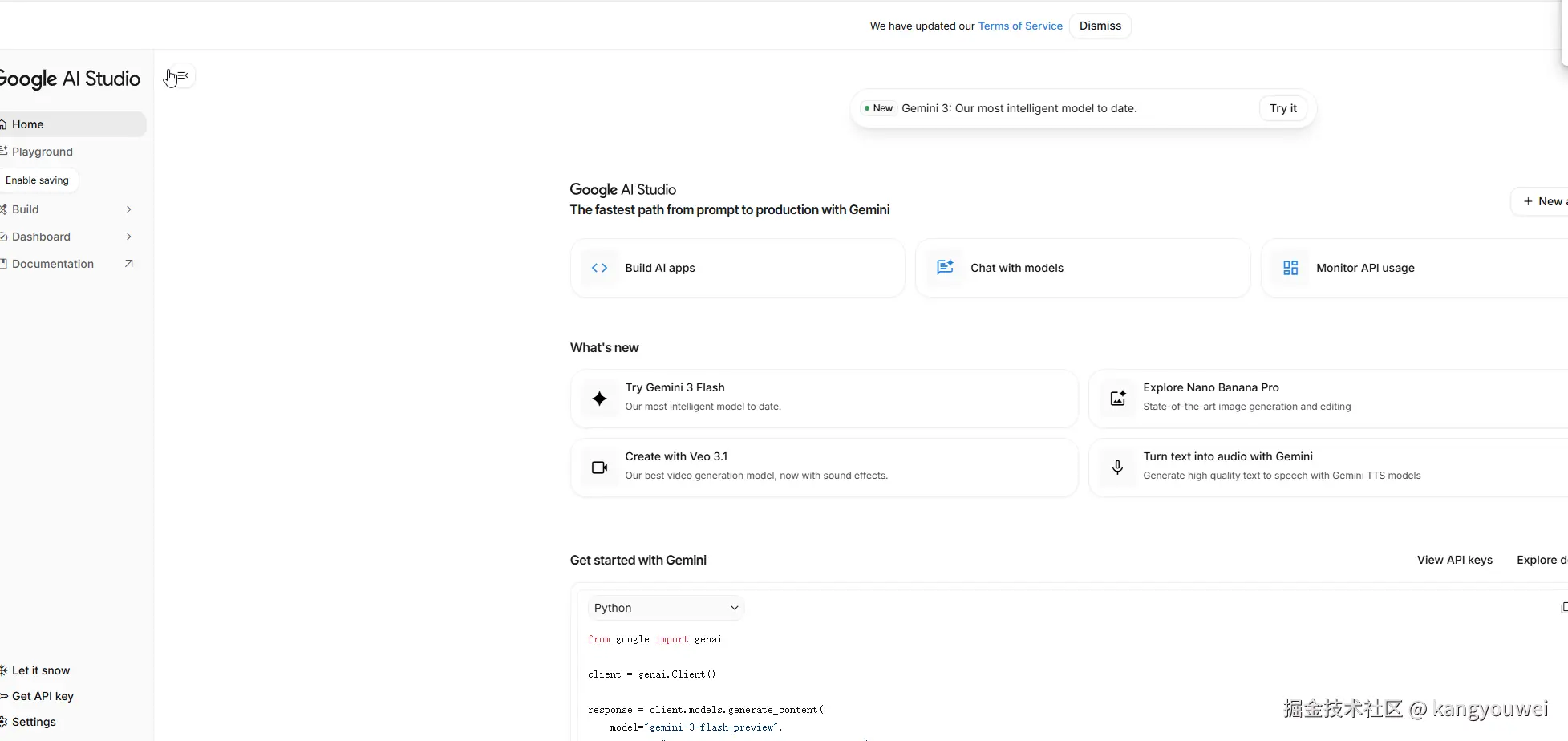This screenshot has width=1568, height=741.
Task: Click the Veo 3.1 video camera icon
Action: pos(599,468)
